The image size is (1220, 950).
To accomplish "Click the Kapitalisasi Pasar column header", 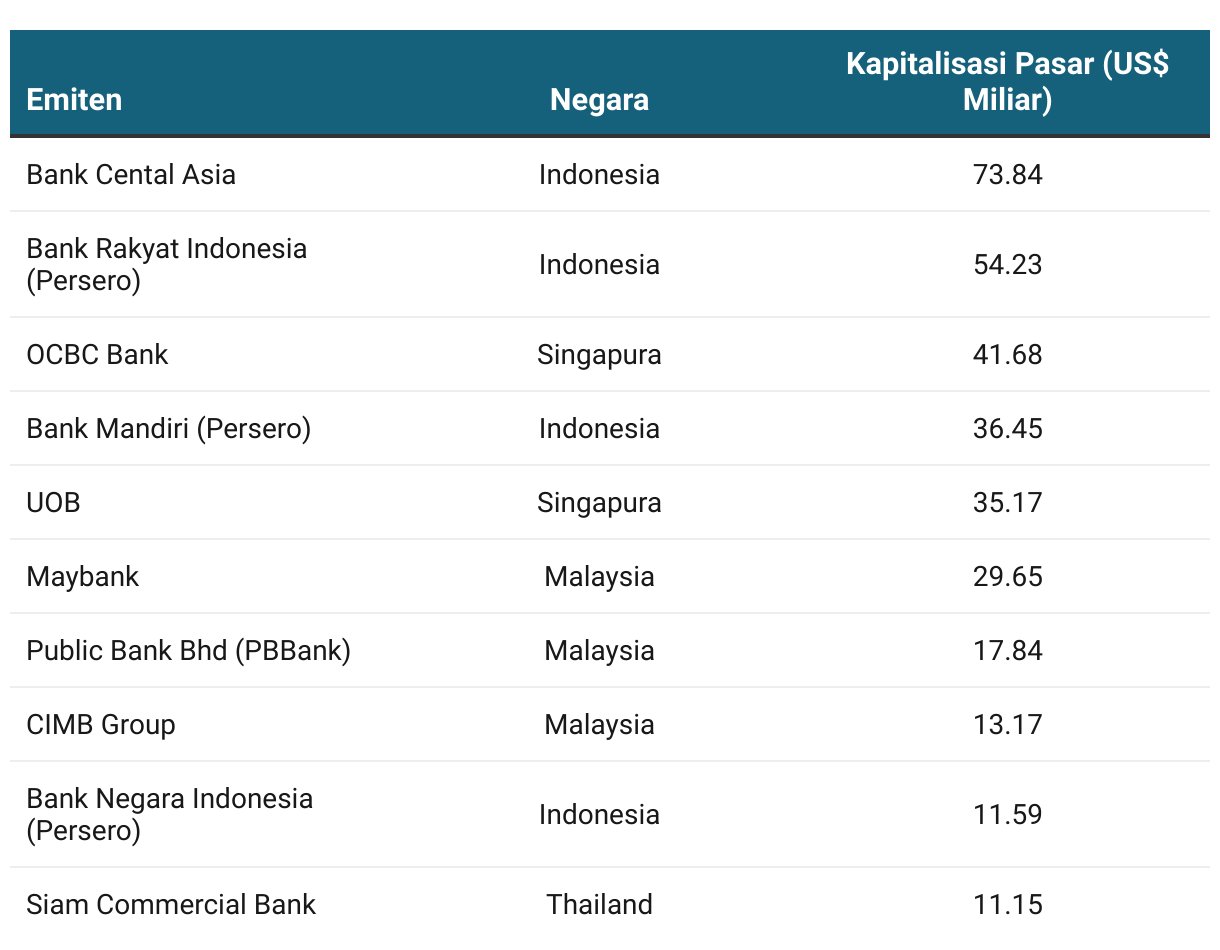I will coord(1007,82).
